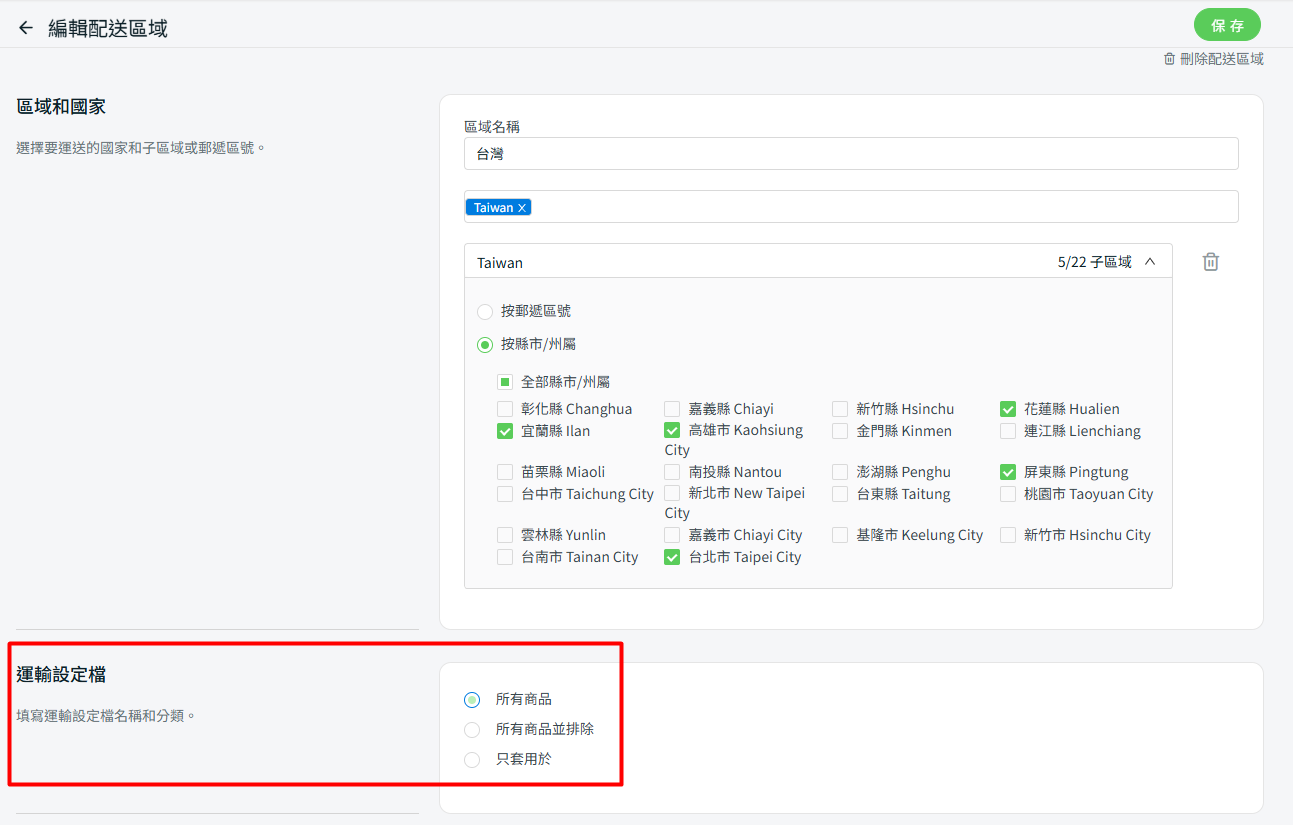
Task: Check the 澎湖縣 Penghu checkbox
Action: pos(840,472)
